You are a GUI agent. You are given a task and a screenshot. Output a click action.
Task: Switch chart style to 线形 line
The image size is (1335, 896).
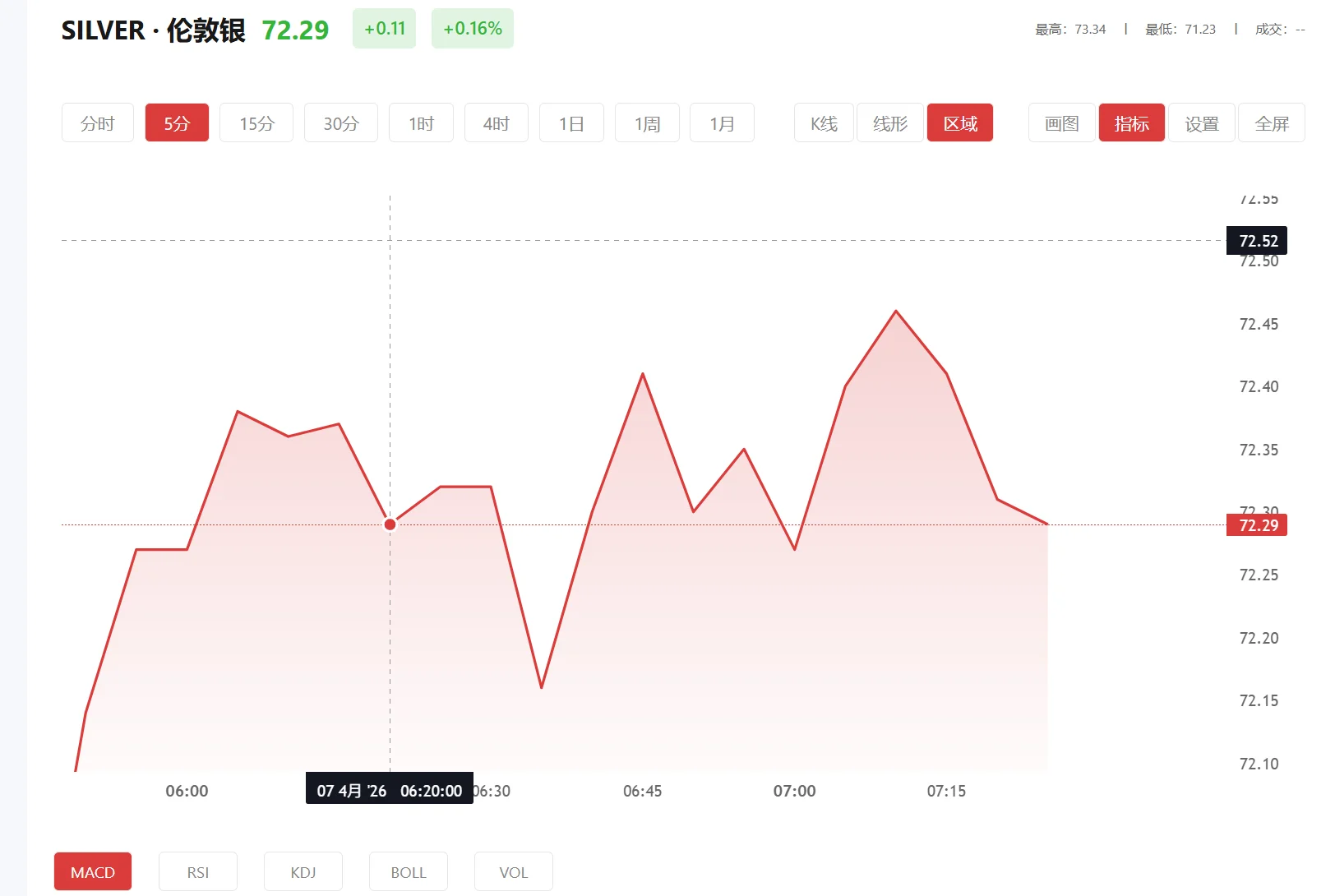[889, 122]
